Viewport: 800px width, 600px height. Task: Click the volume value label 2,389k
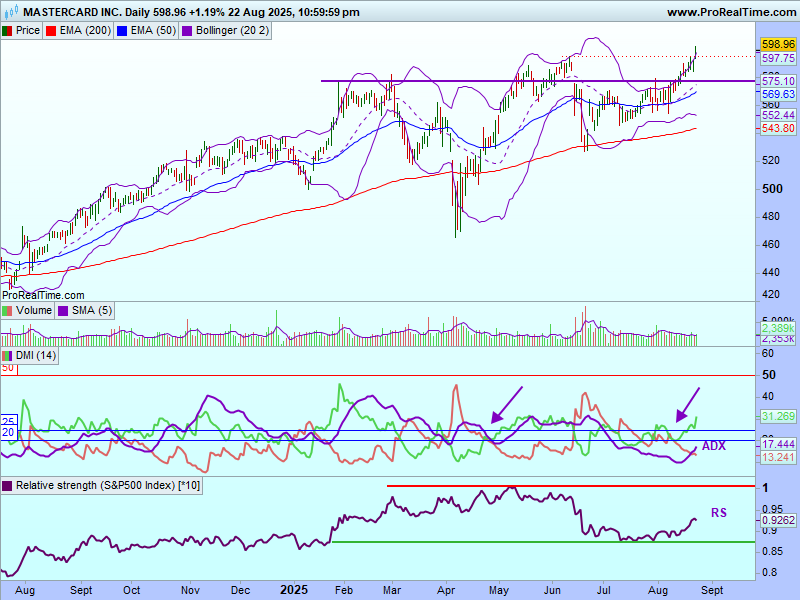click(778, 328)
